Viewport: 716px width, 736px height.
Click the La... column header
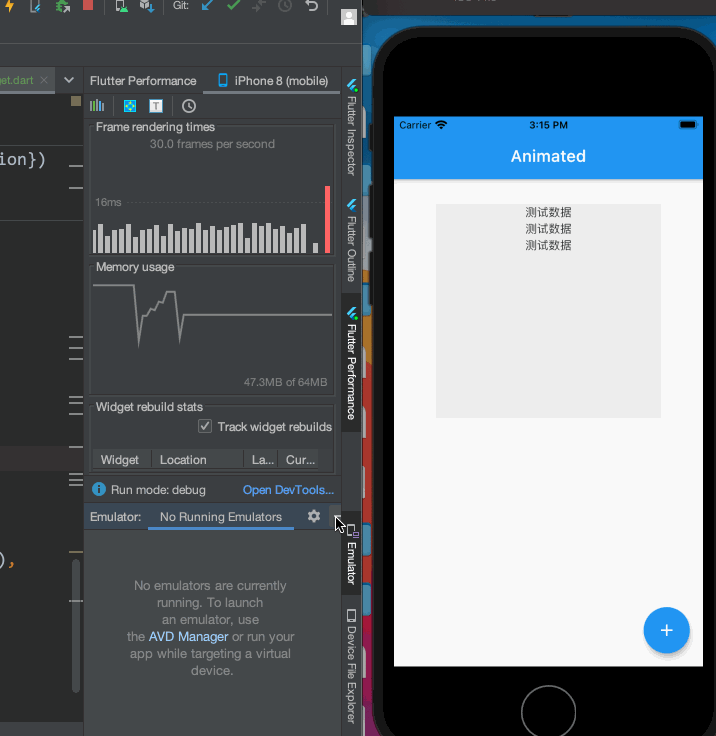(x=262, y=460)
